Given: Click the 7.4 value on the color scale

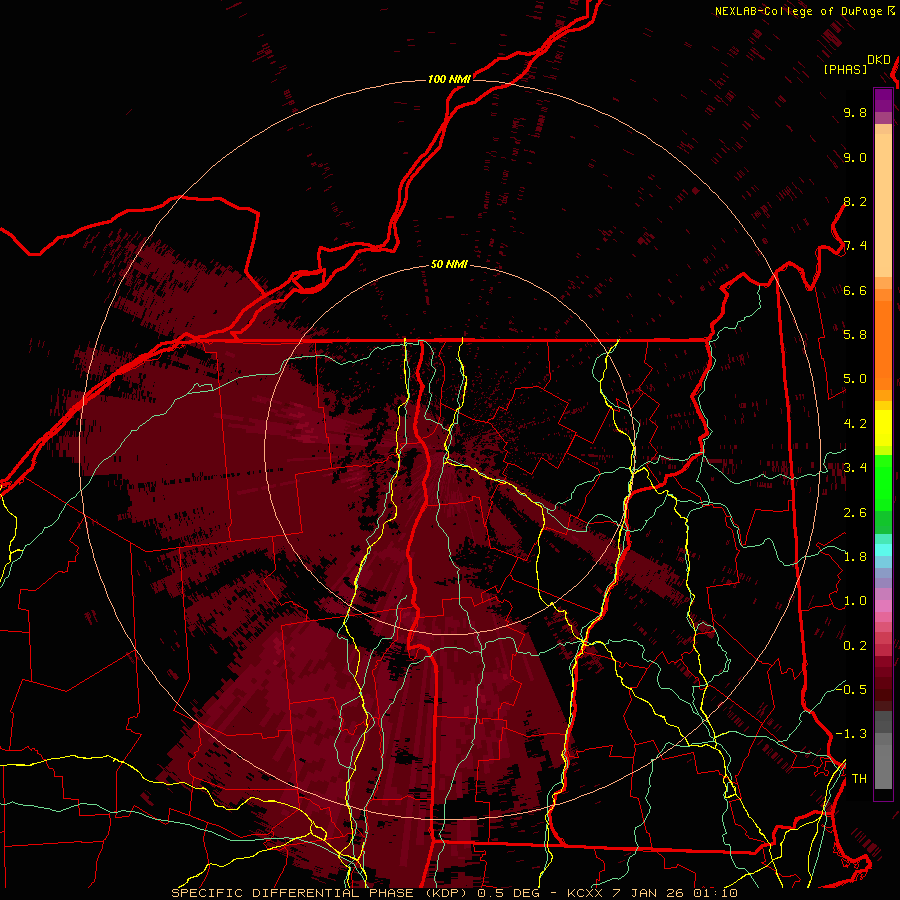Looking at the screenshot, I should 855,246.
